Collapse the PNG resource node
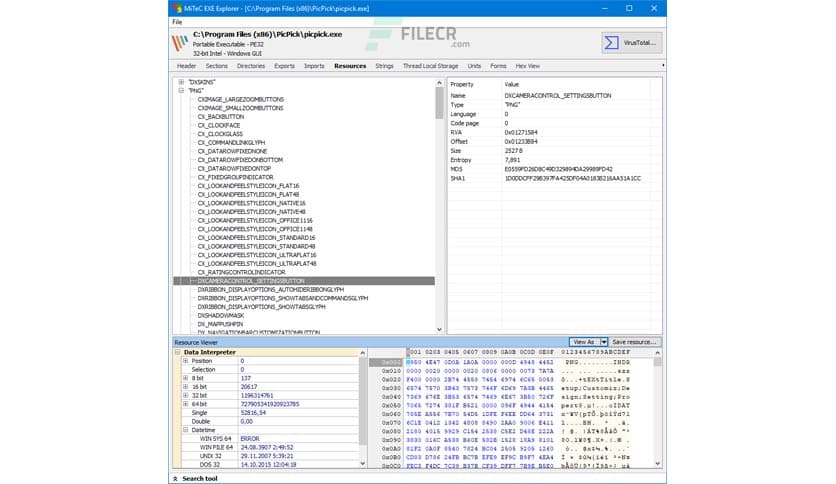Viewport: 836px width, 484px height. (181, 91)
